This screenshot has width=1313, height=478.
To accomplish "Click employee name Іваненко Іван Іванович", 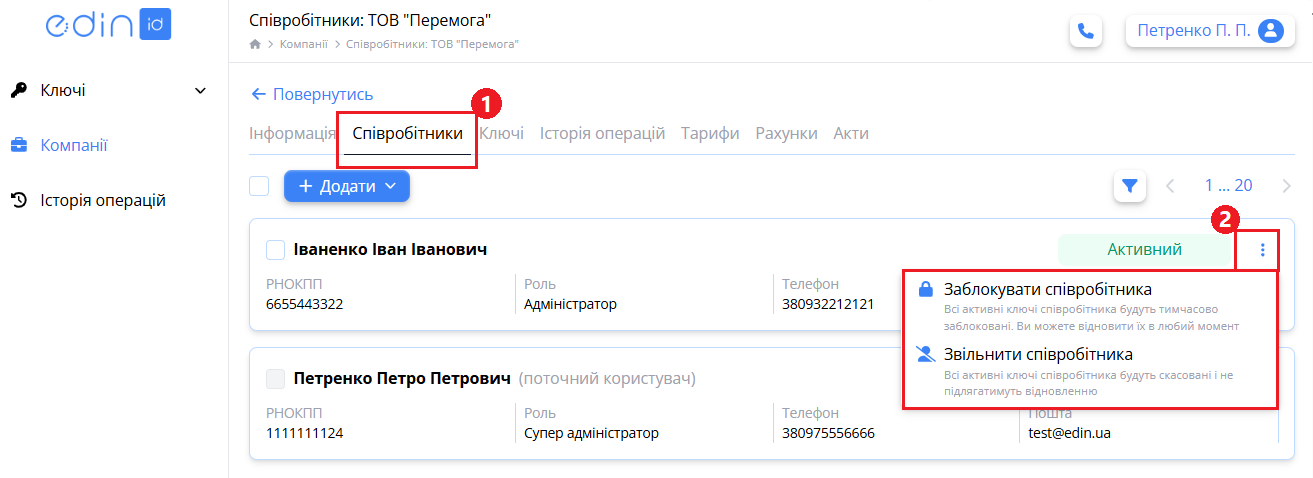I will coord(391,250).
